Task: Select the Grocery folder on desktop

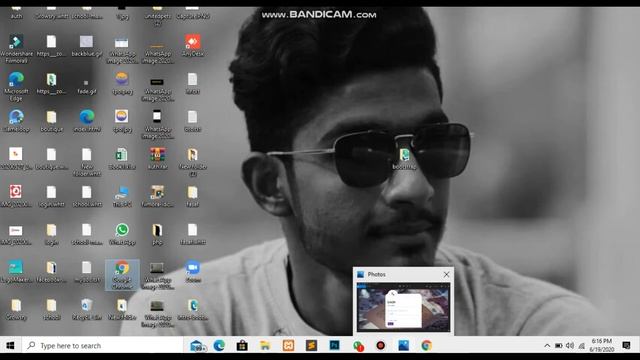Action: tap(16, 309)
